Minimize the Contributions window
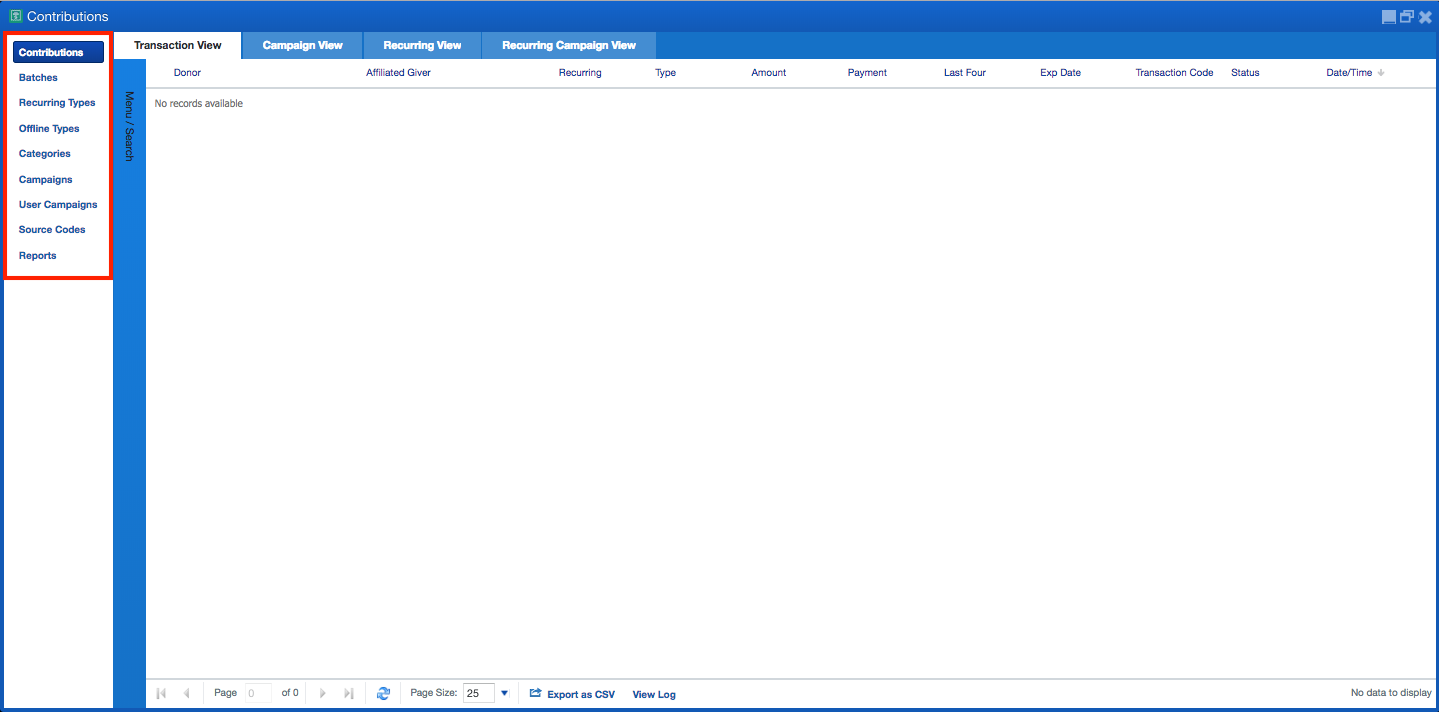The image size is (1439, 712). pyautogui.click(x=1389, y=17)
